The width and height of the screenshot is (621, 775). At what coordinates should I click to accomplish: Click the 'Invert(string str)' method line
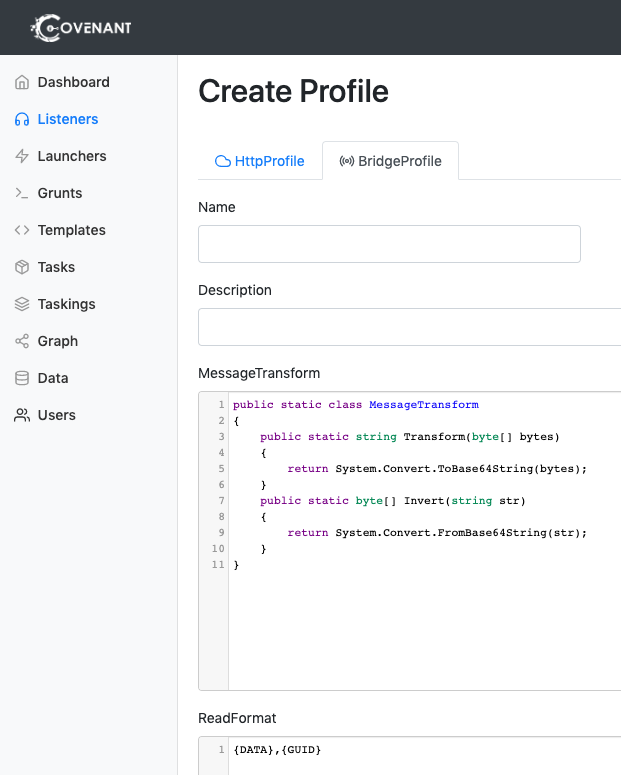point(393,501)
